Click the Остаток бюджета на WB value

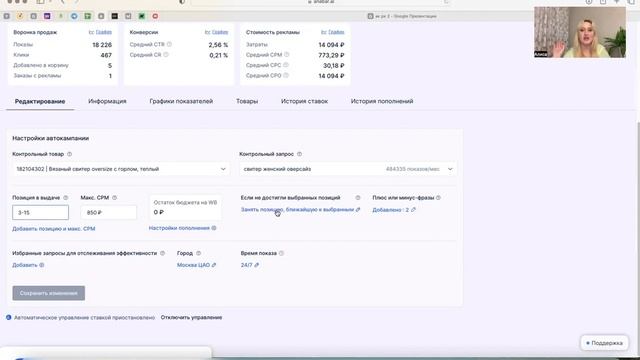pyautogui.click(x=159, y=212)
